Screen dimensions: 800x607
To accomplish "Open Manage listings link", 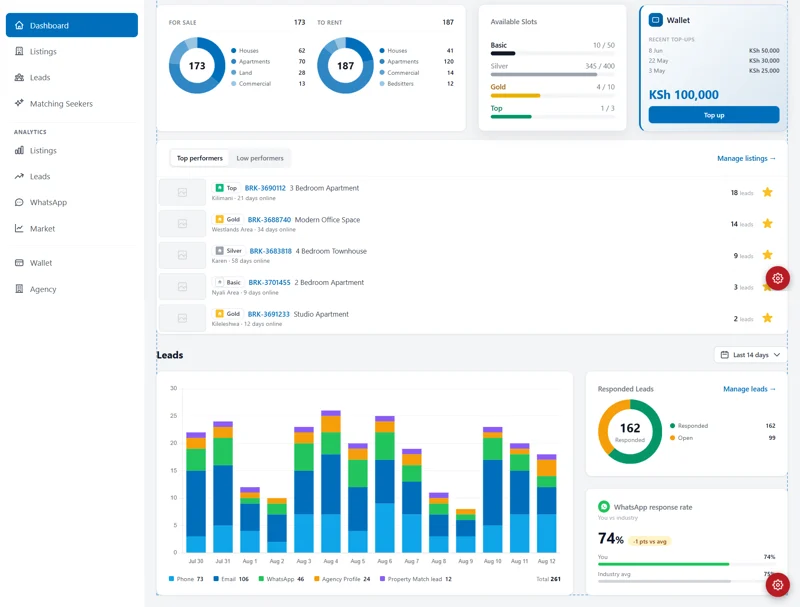I will point(746,158).
